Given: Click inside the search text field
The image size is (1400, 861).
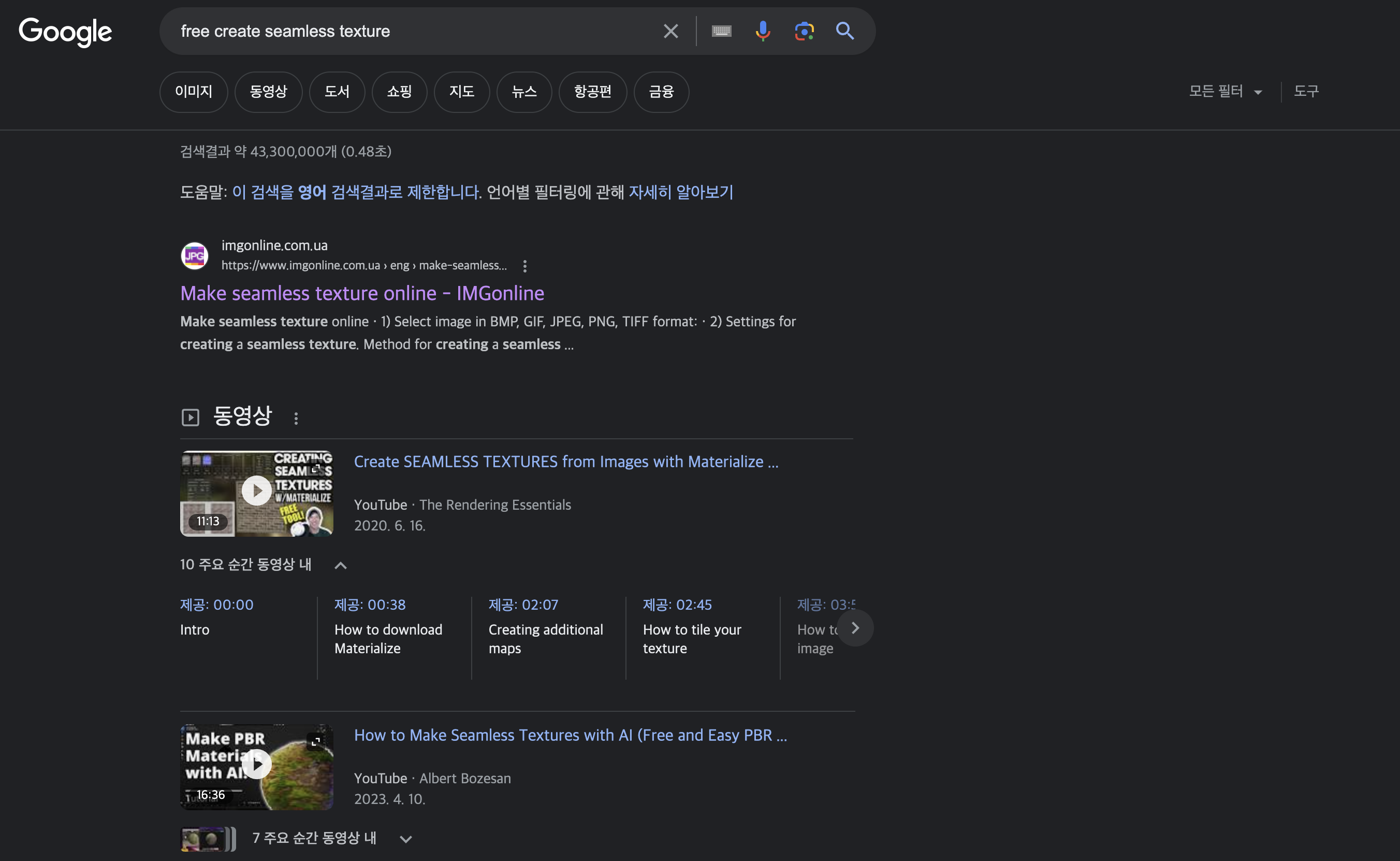Looking at the screenshot, I should pyautogui.click(x=398, y=31).
